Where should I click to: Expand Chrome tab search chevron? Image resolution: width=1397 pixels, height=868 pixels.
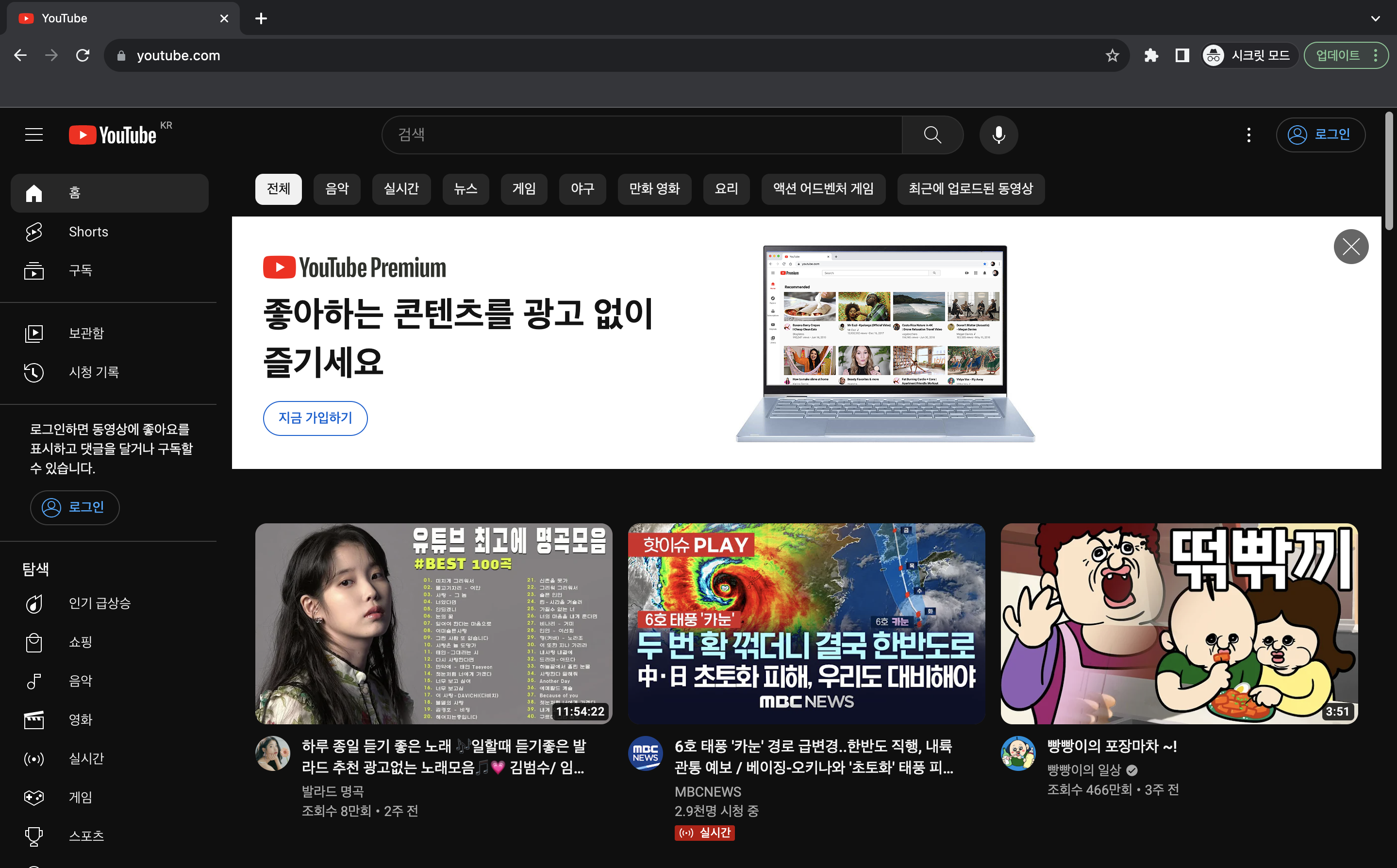1375,18
